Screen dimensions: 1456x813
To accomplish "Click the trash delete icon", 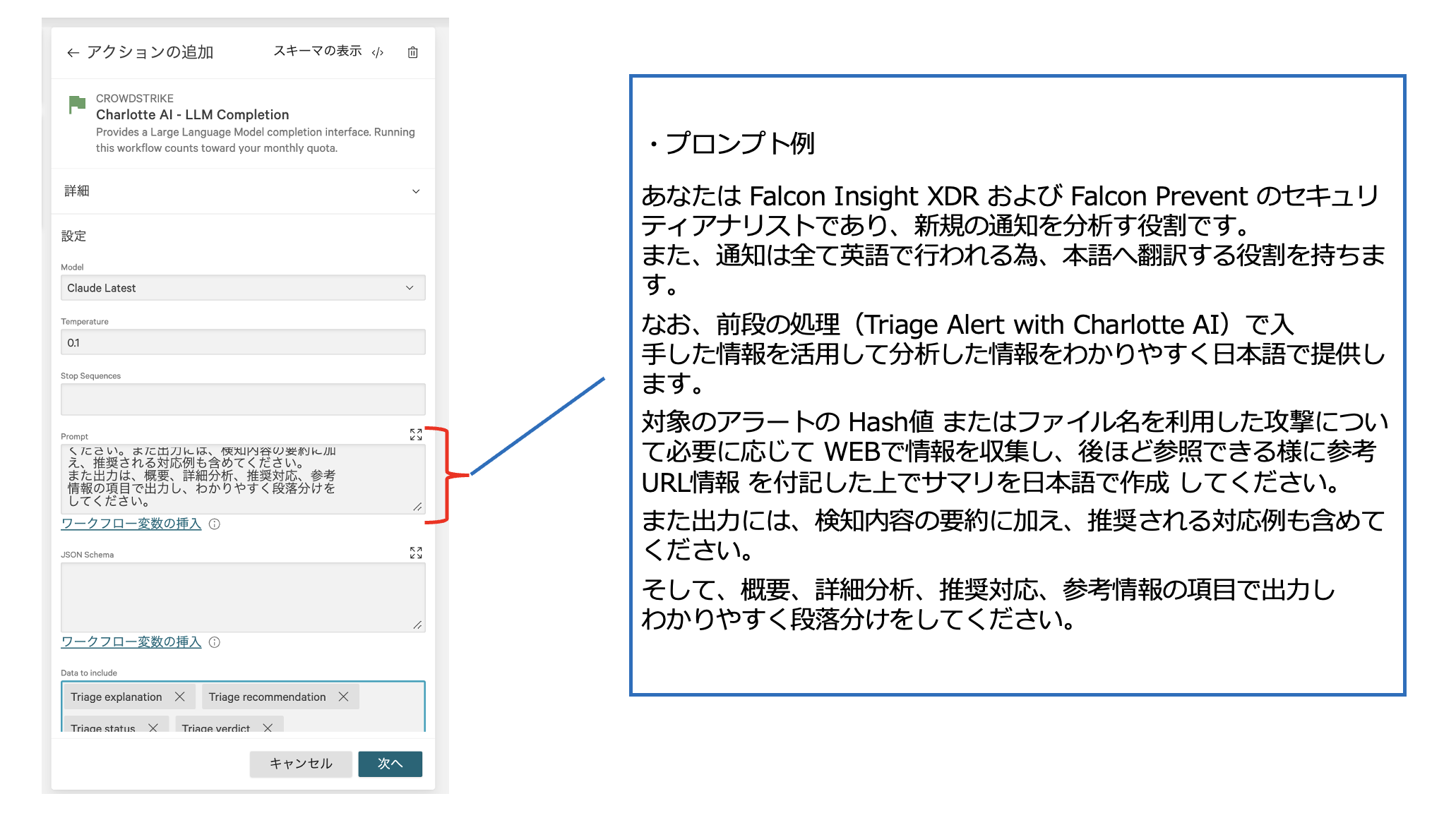I will coord(413,52).
